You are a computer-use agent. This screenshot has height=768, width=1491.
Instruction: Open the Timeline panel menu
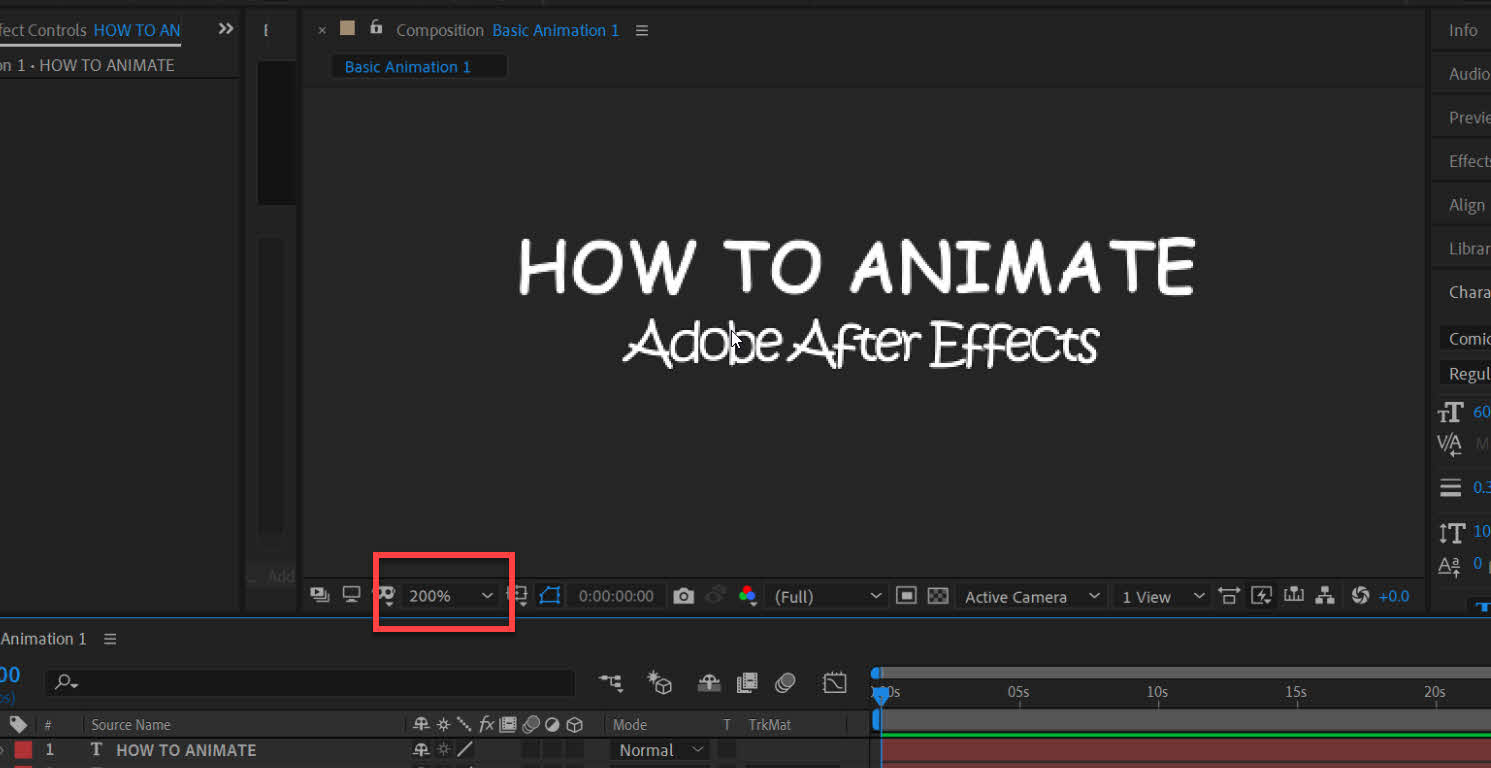tap(111, 639)
